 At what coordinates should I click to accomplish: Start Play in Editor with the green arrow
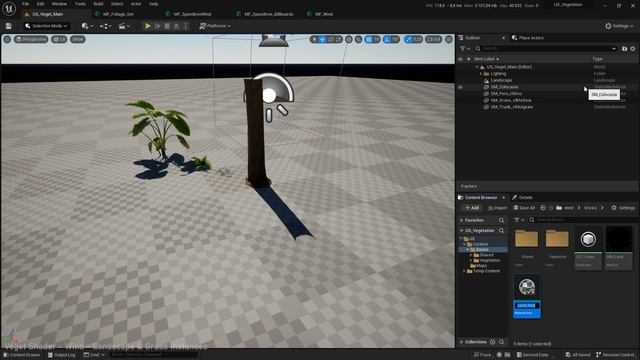click(148, 26)
